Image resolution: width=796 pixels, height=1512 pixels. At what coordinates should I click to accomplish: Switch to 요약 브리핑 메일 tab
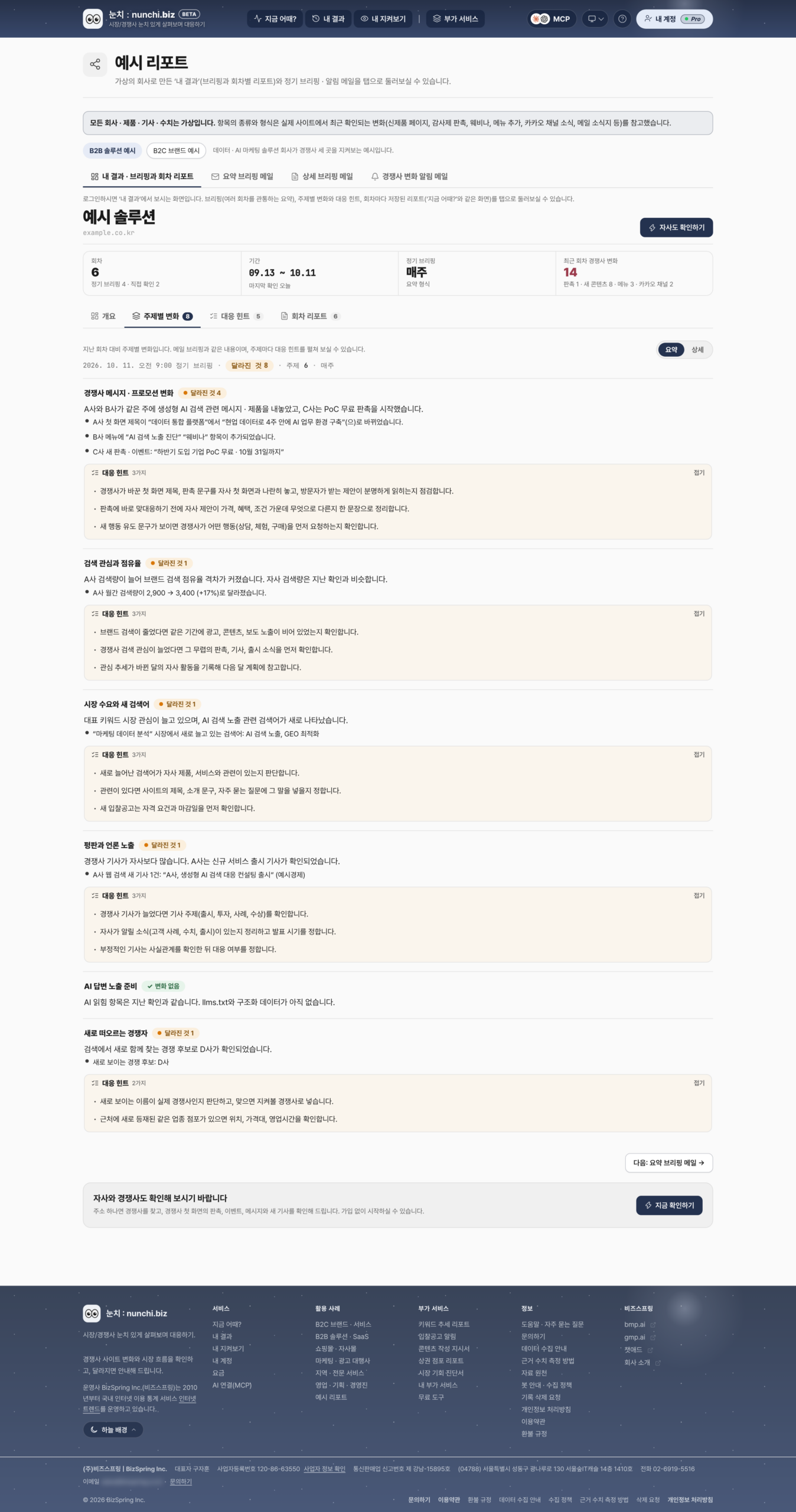(242, 177)
